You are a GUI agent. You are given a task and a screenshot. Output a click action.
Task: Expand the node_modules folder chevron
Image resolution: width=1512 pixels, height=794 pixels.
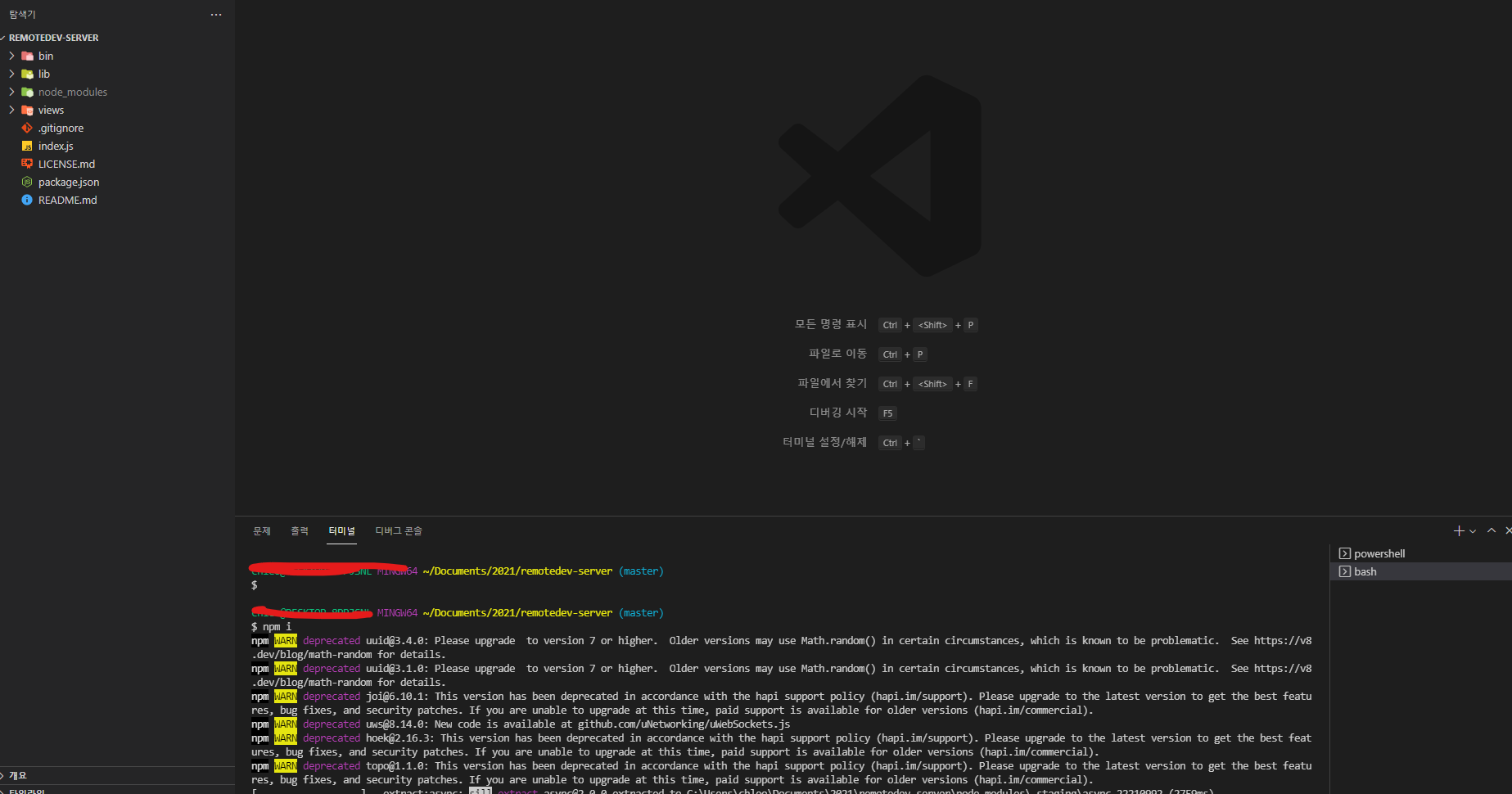(x=11, y=92)
